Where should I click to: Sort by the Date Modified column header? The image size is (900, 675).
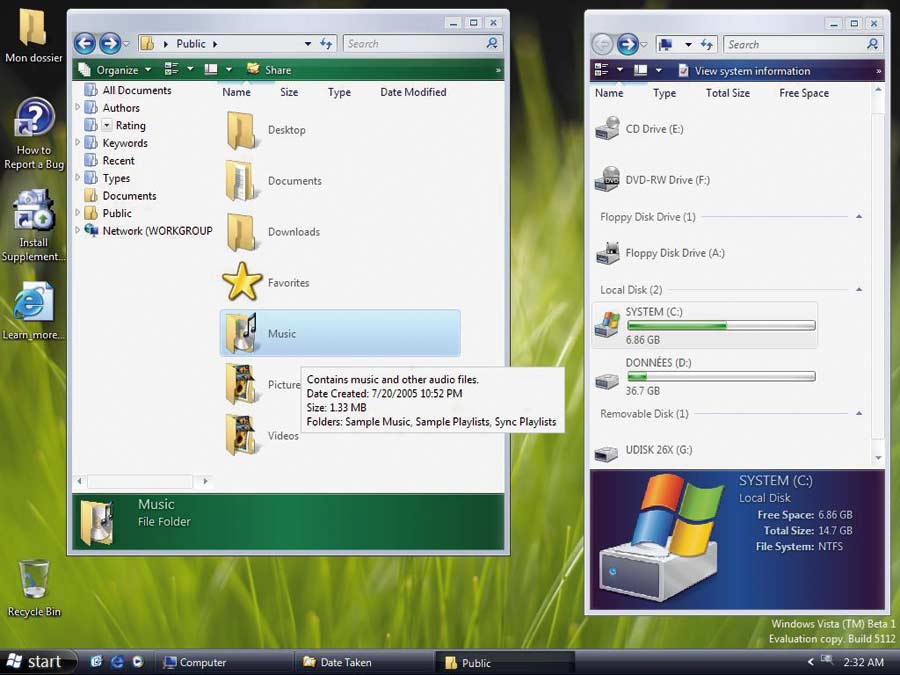[x=413, y=92]
